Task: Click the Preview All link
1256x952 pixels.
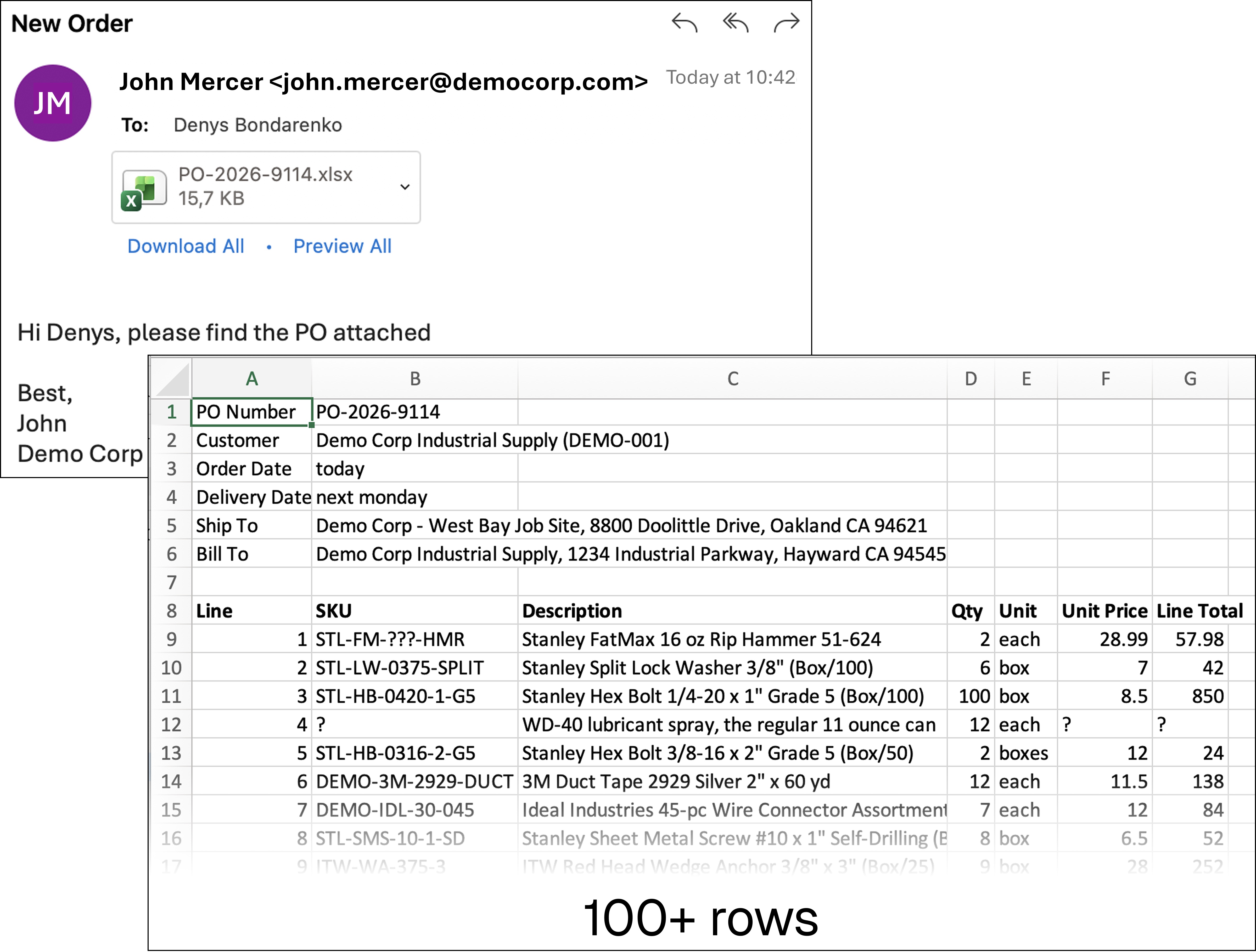Action: (x=342, y=246)
